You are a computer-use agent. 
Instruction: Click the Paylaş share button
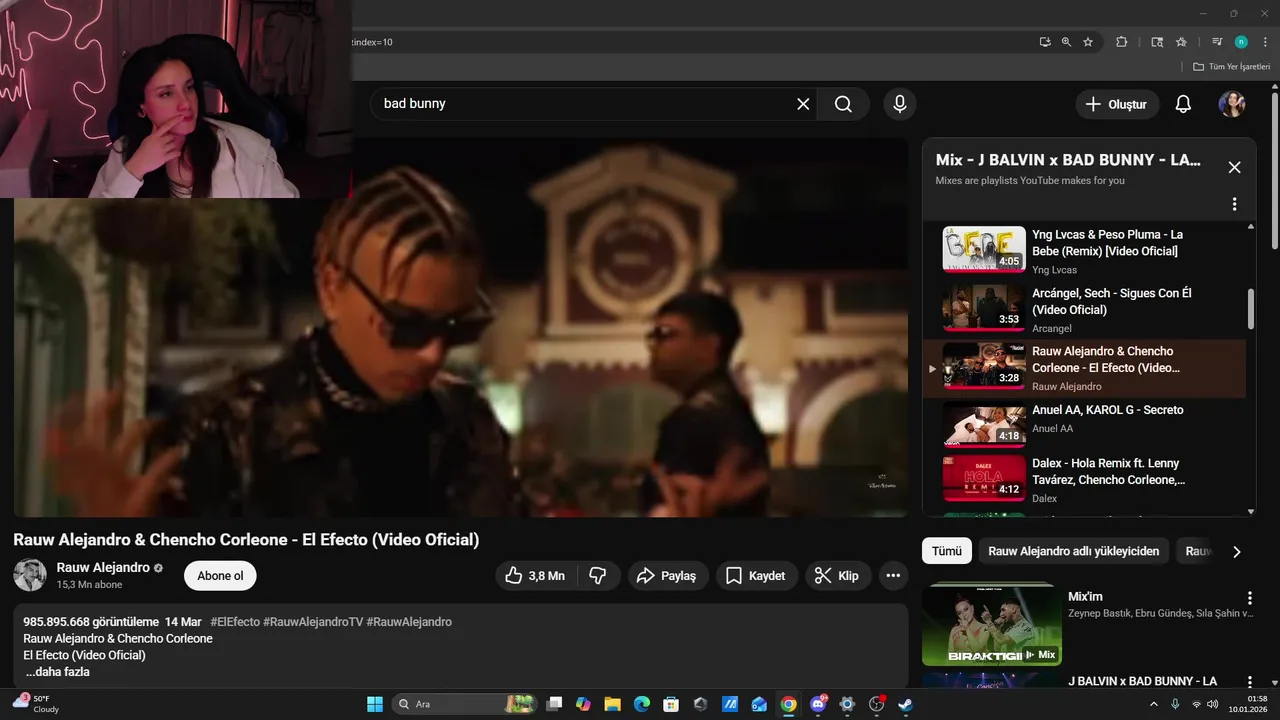pos(667,575)
